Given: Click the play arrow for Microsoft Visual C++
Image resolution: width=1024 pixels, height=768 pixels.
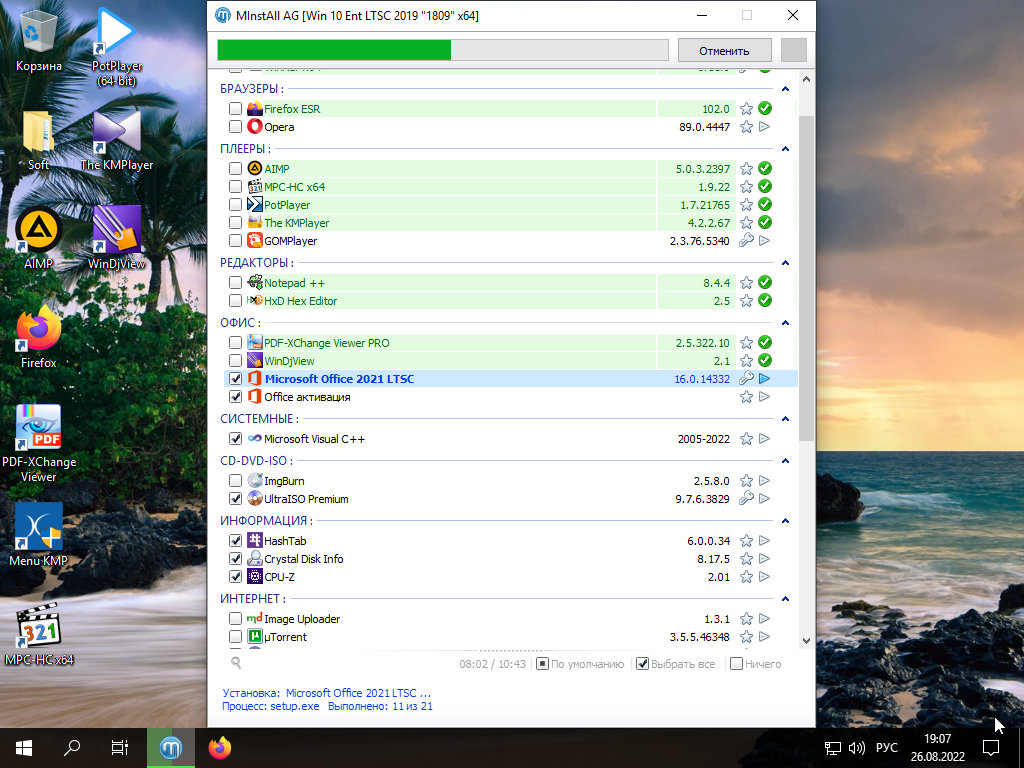Looking at the screenshot, I should pos(765,439).
